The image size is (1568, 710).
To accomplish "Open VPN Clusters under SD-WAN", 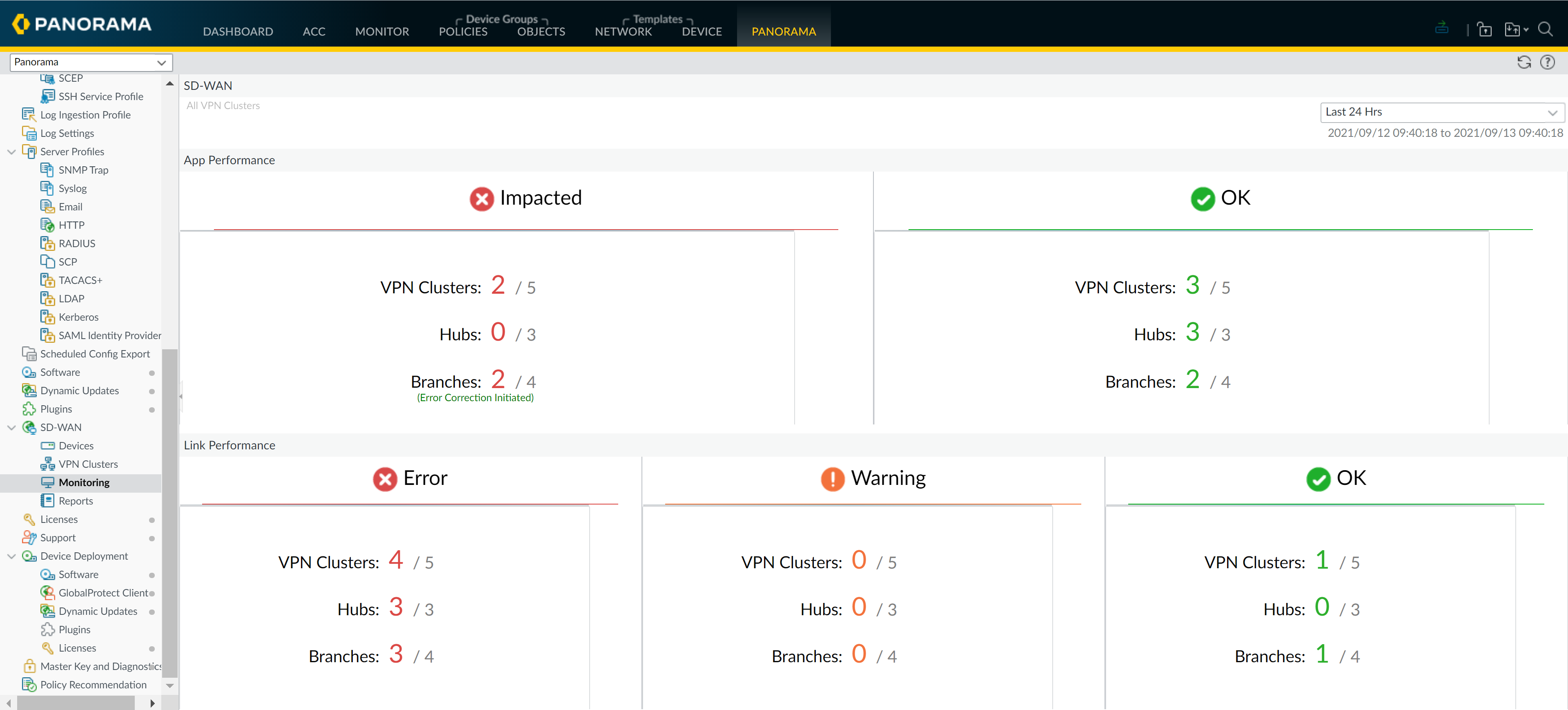I will pos(88,463).
